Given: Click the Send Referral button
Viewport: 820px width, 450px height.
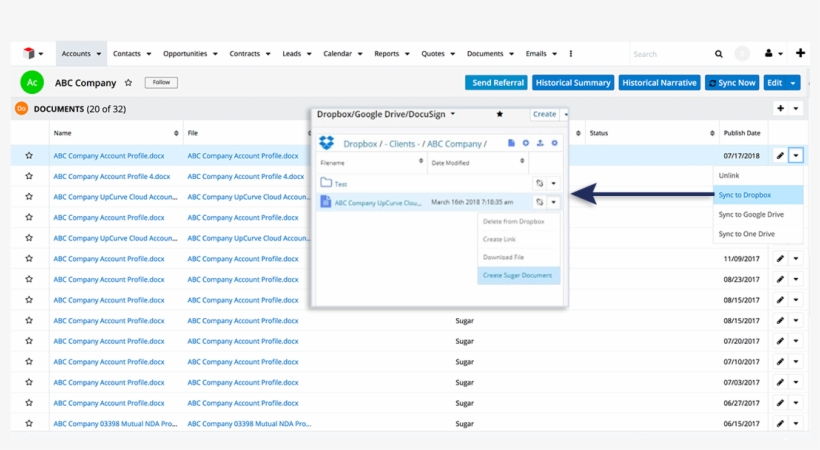Looking at the screenshot, I should 497,83.
